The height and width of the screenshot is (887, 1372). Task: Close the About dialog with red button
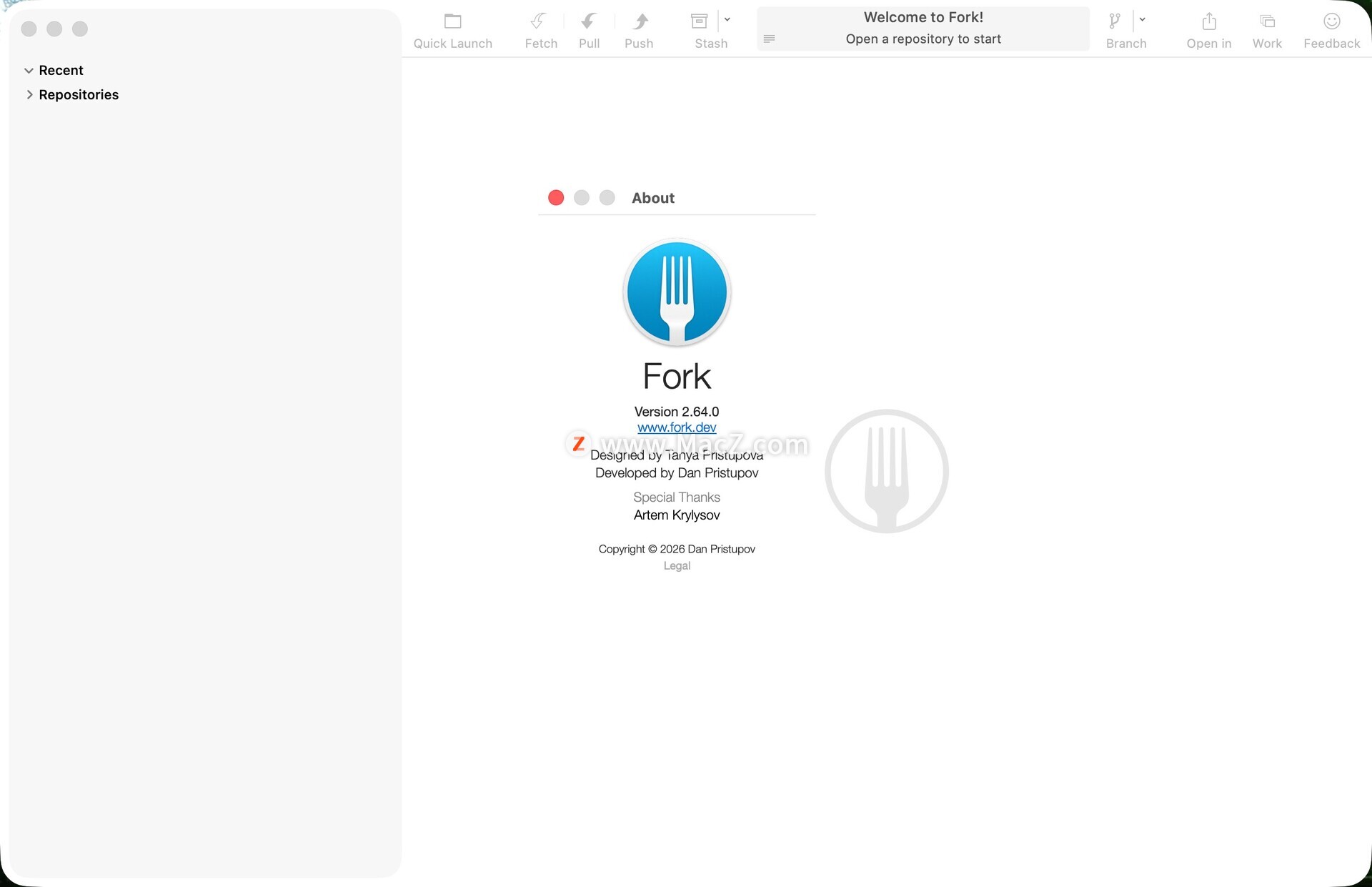pyautogui.click(x=556, y=198)
